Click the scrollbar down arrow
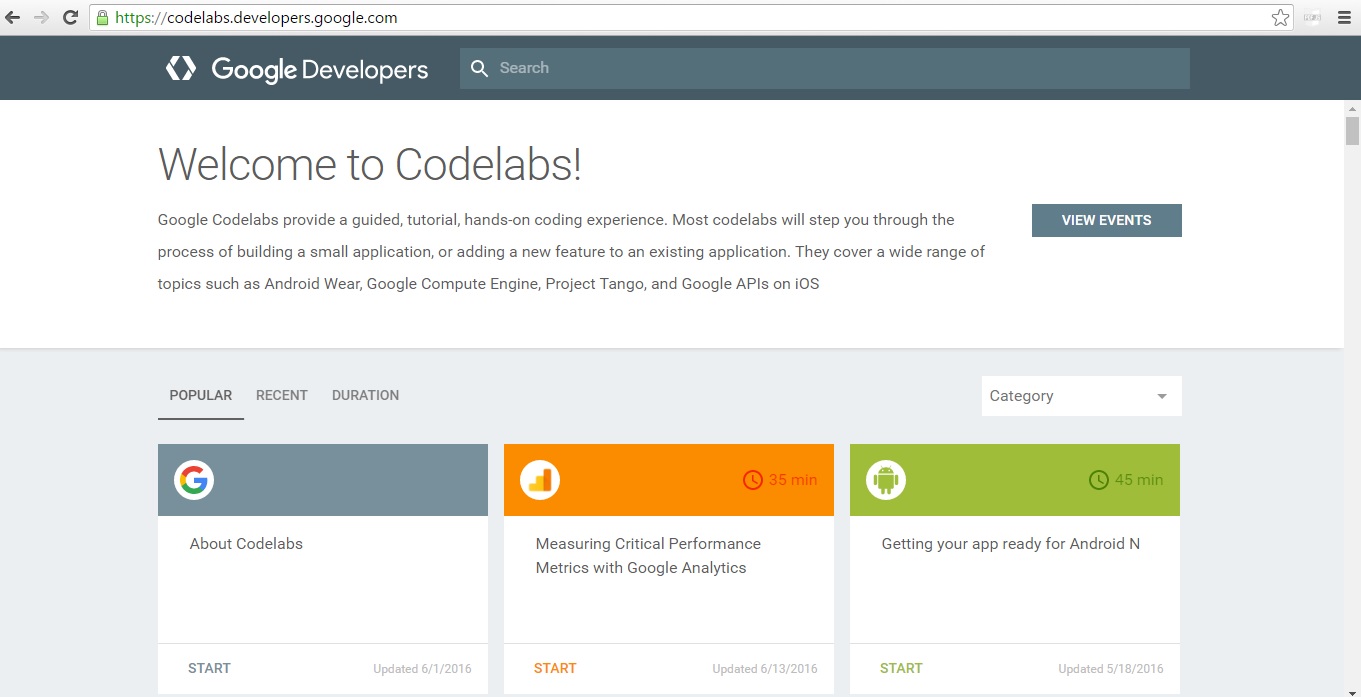 (x=1354, y=690)
